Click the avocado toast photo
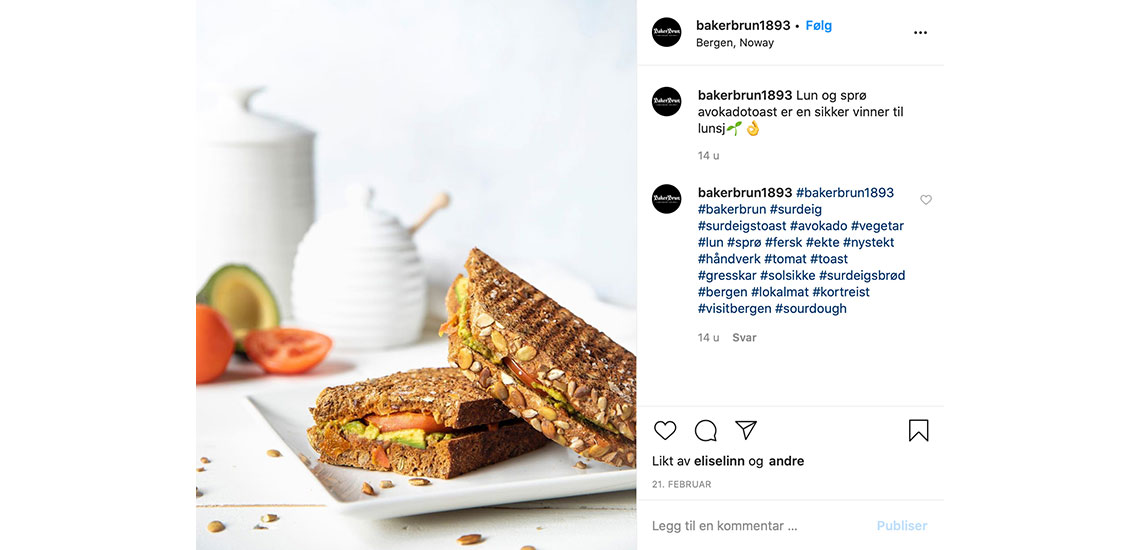 [416, 275]
